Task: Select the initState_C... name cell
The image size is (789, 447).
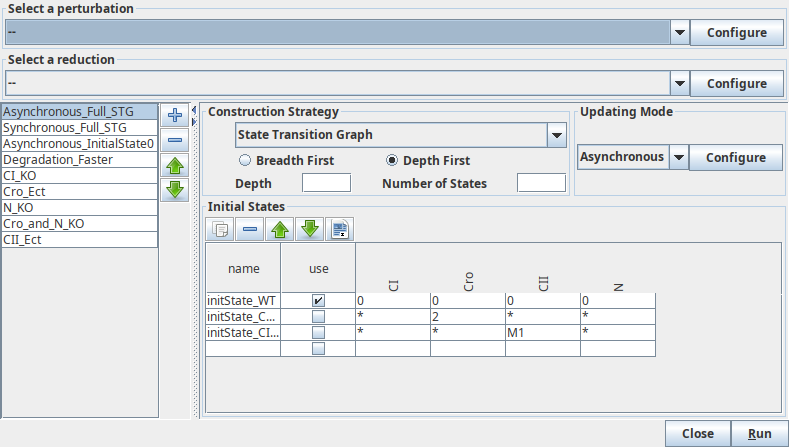Action: point(243,317)
